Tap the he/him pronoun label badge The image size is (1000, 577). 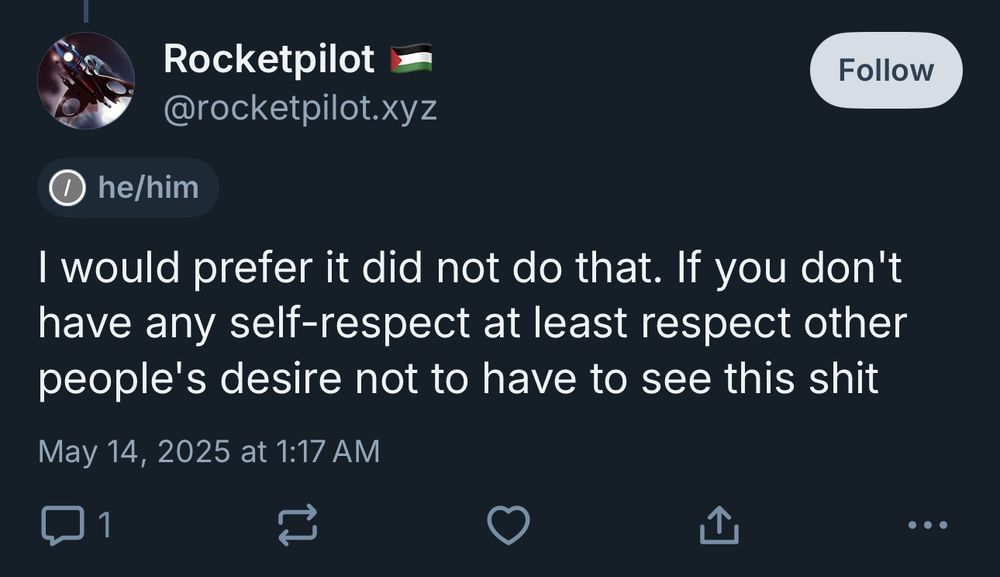coord(128,187)
